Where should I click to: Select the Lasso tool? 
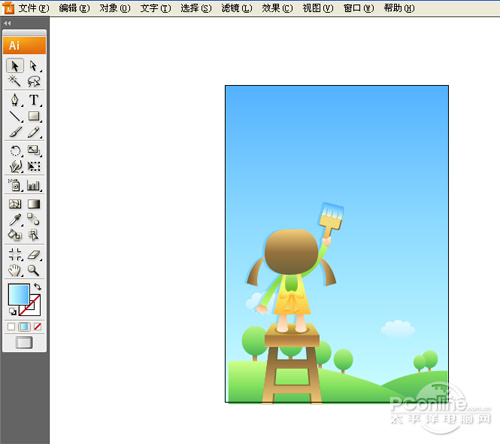tap(34, 81)
